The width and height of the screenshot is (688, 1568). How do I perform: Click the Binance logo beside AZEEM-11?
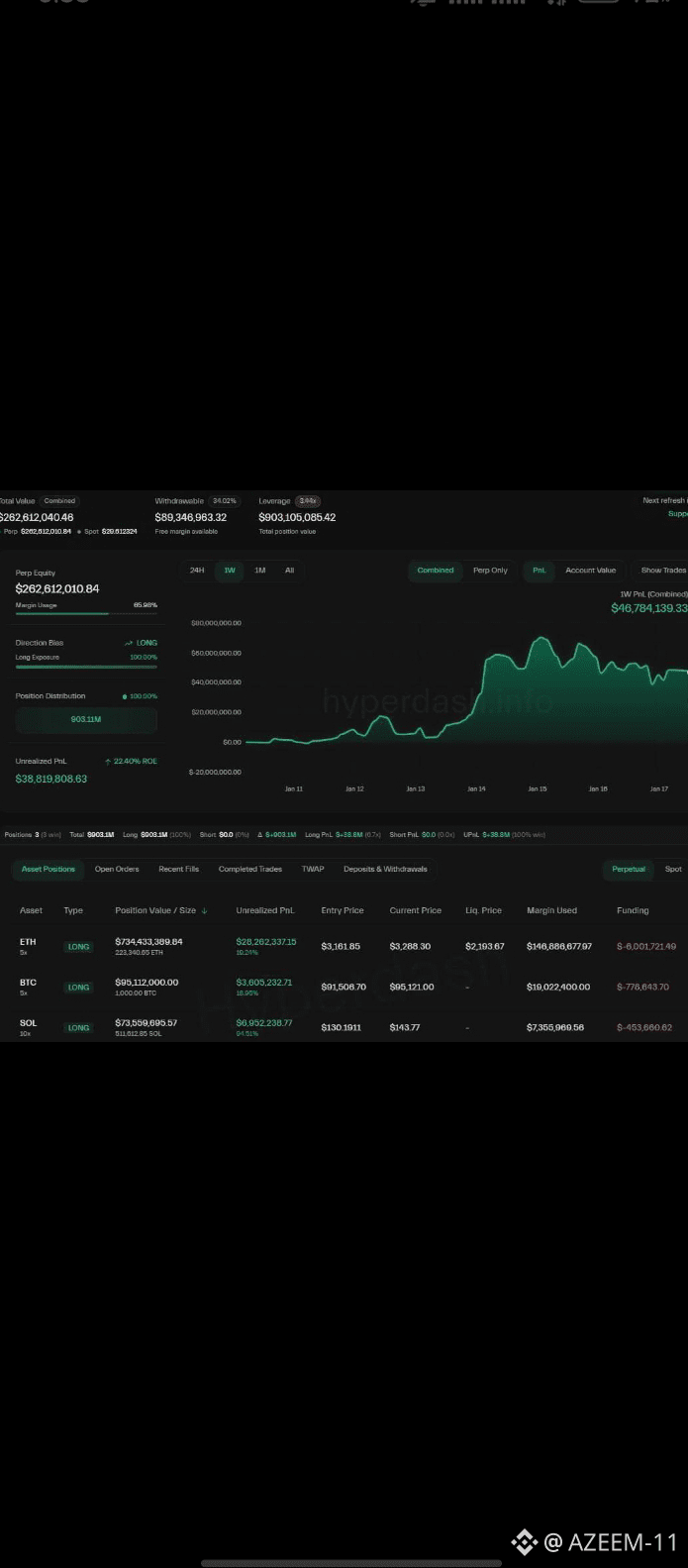pyautogui.click(x=524, y=1541)
